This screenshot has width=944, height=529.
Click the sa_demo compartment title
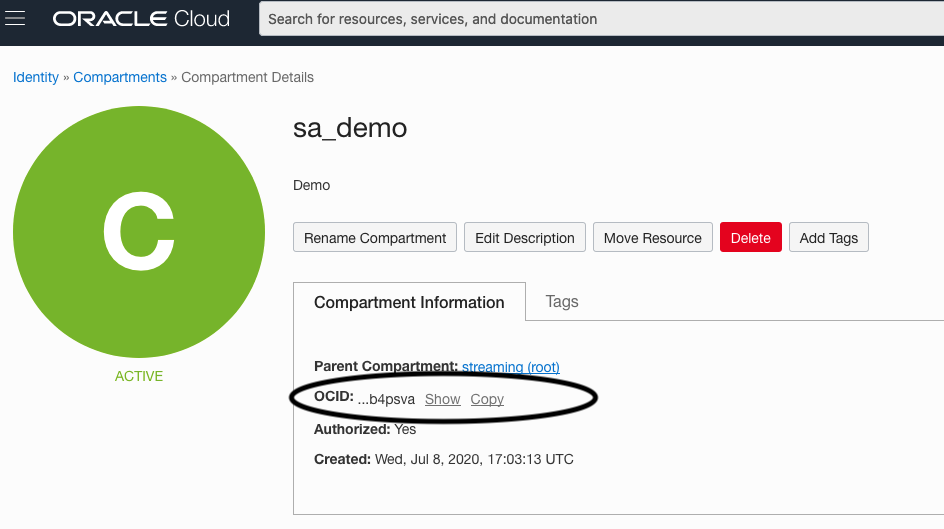[350, 128]
